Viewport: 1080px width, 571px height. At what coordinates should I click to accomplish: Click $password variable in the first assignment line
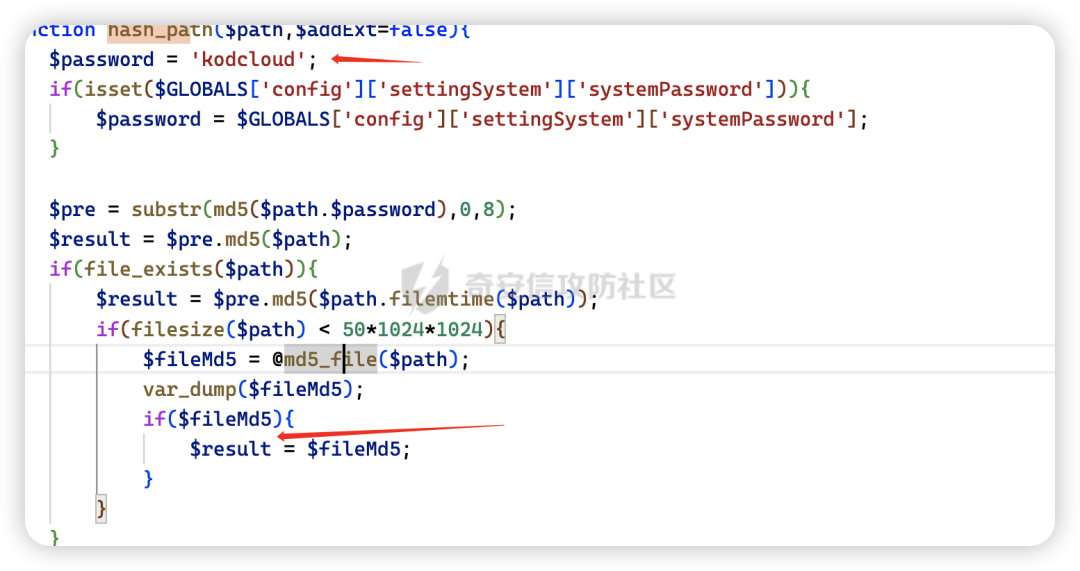tap(101, 60)
